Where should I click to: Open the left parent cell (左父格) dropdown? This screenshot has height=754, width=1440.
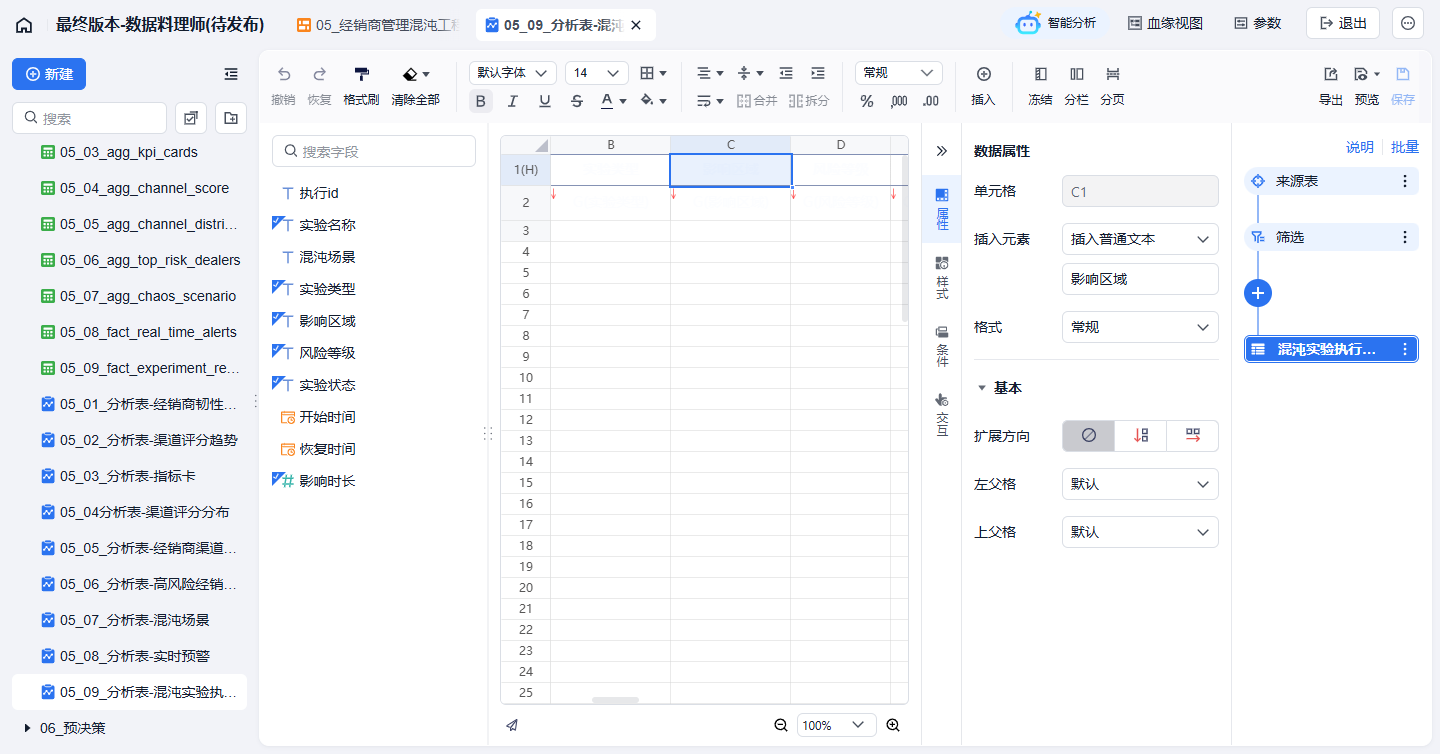pyautogui.click(x=1140, y=484)
